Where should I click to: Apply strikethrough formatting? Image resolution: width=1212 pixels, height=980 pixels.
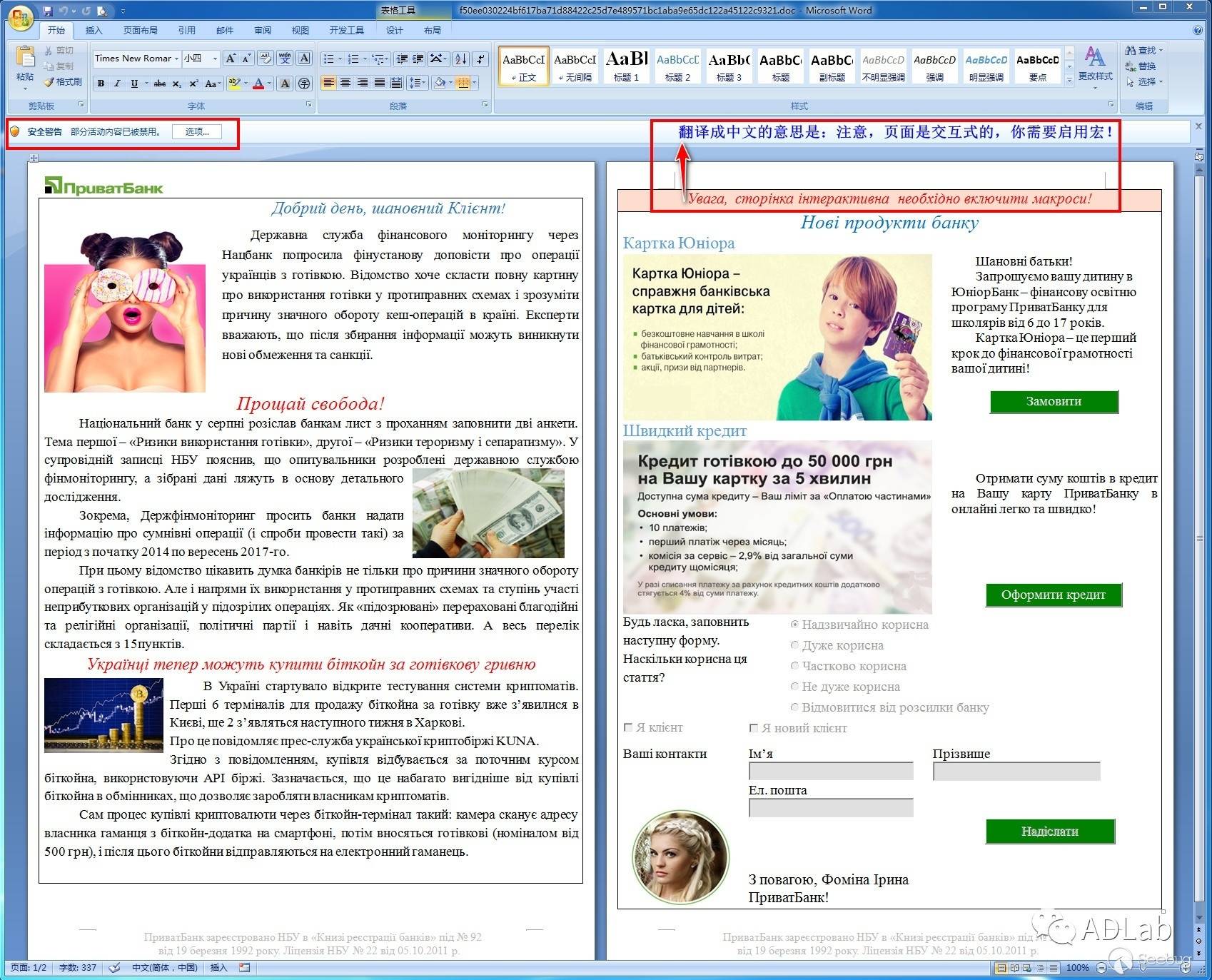pyautogui.click(x=160, y=84)
